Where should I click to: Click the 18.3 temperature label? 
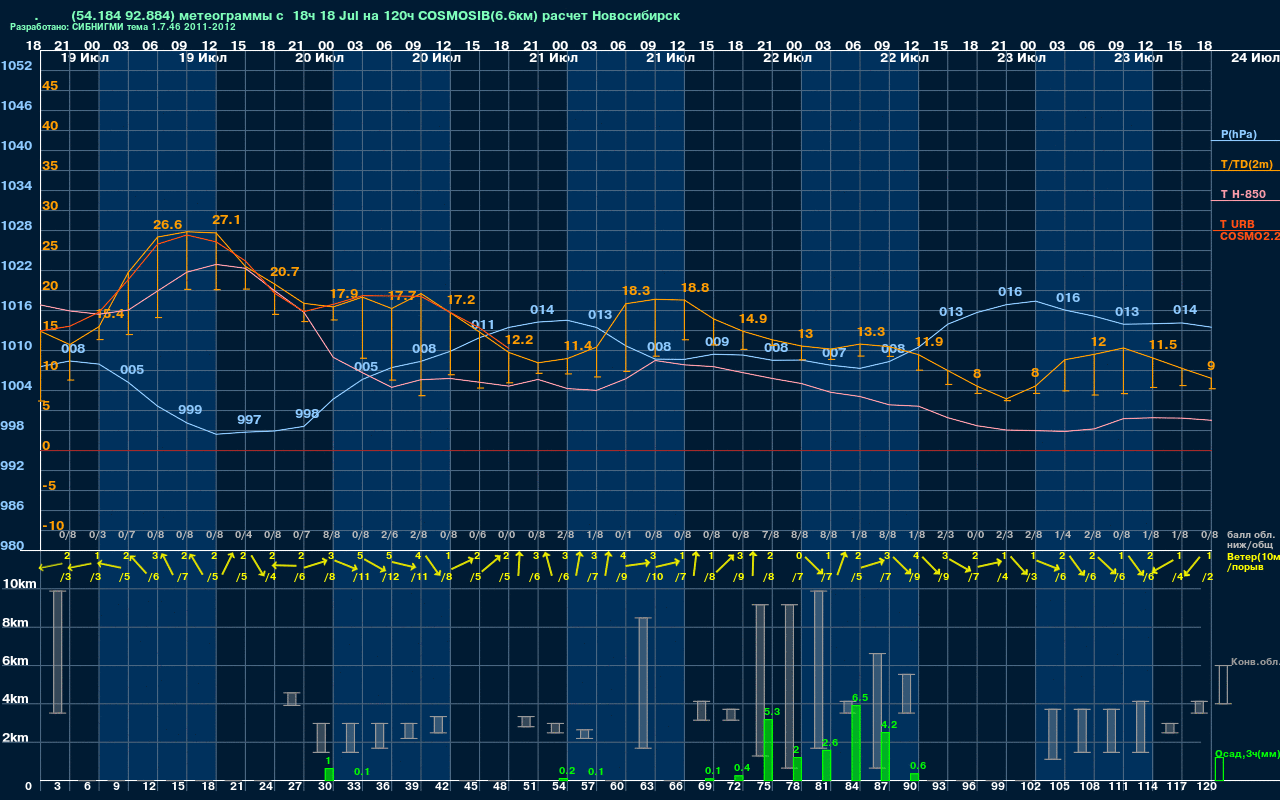click(636, 291)
